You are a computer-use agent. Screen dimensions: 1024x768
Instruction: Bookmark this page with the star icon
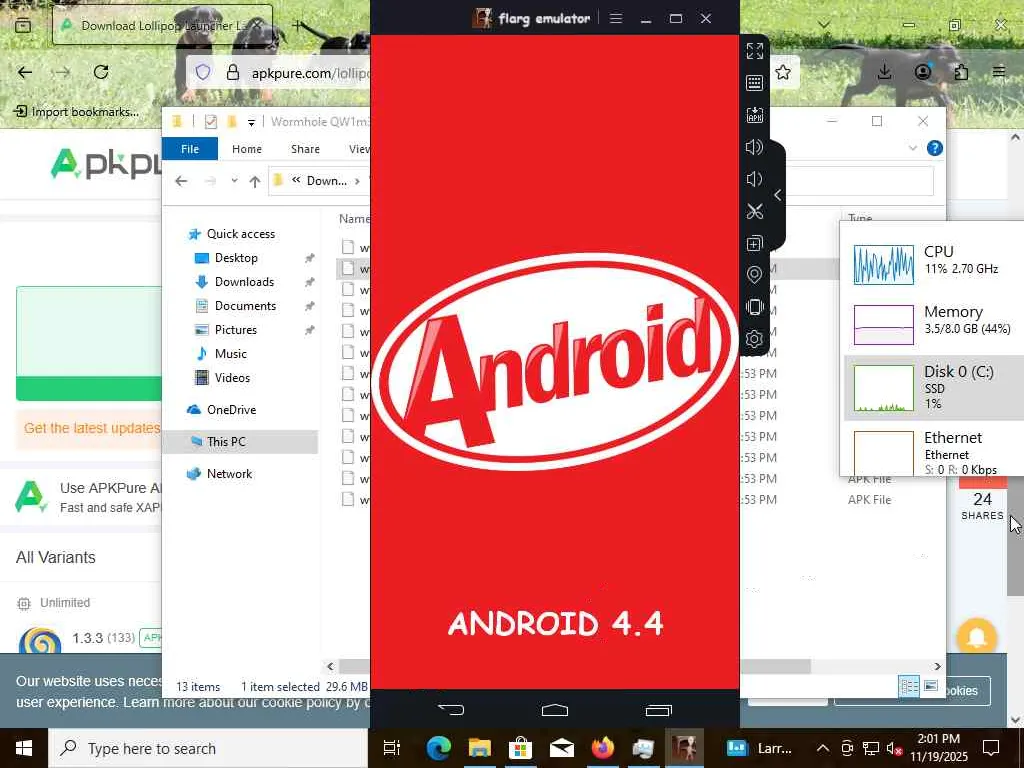click(783, 72)
